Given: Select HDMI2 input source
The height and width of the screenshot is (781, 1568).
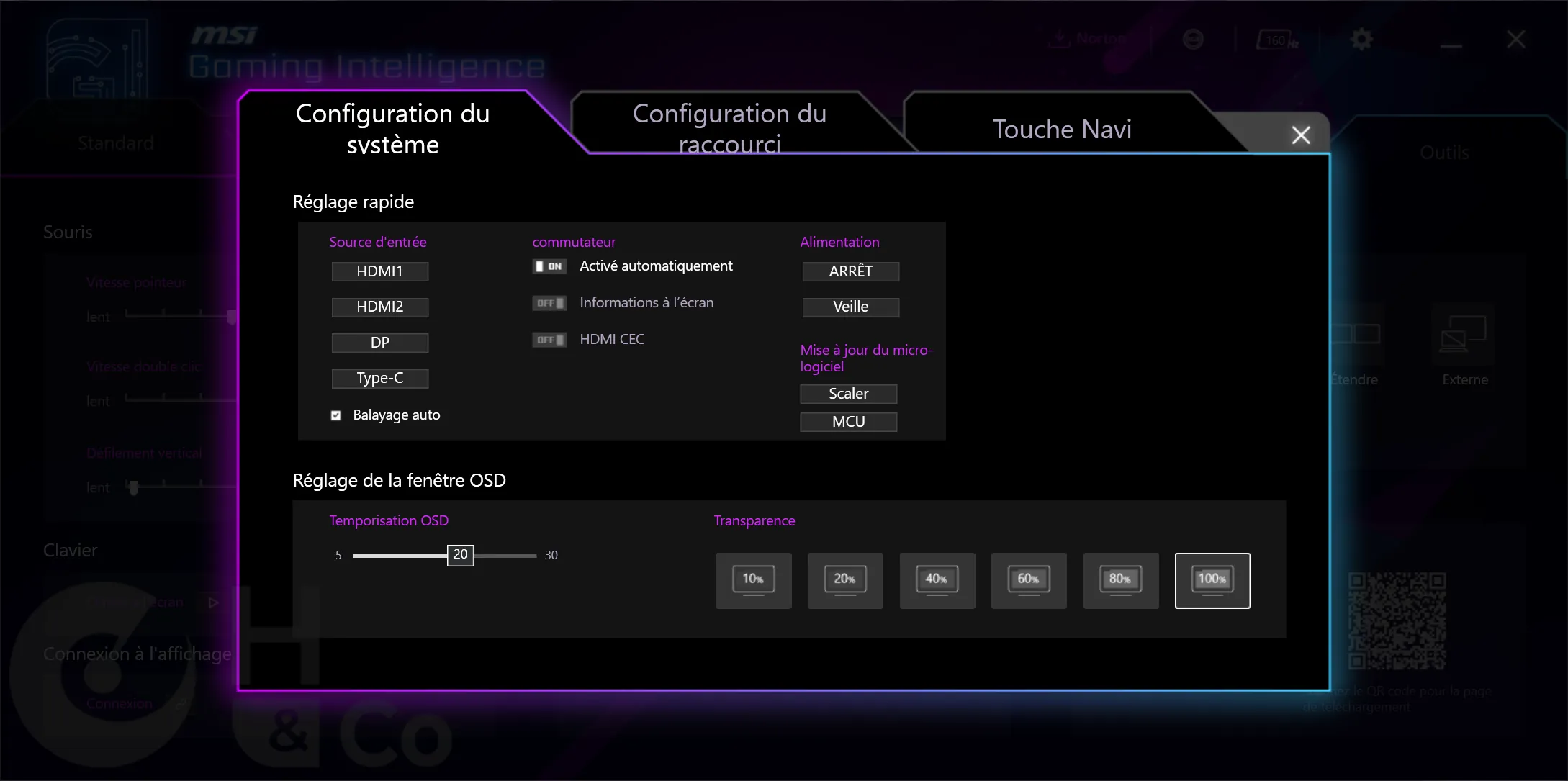Looking at the screenshot, I should coord(380,307).
